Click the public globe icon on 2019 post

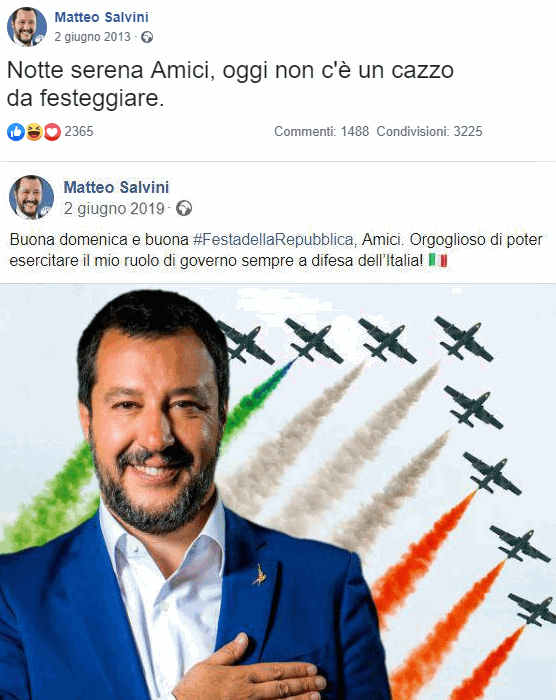pos(184,208)
